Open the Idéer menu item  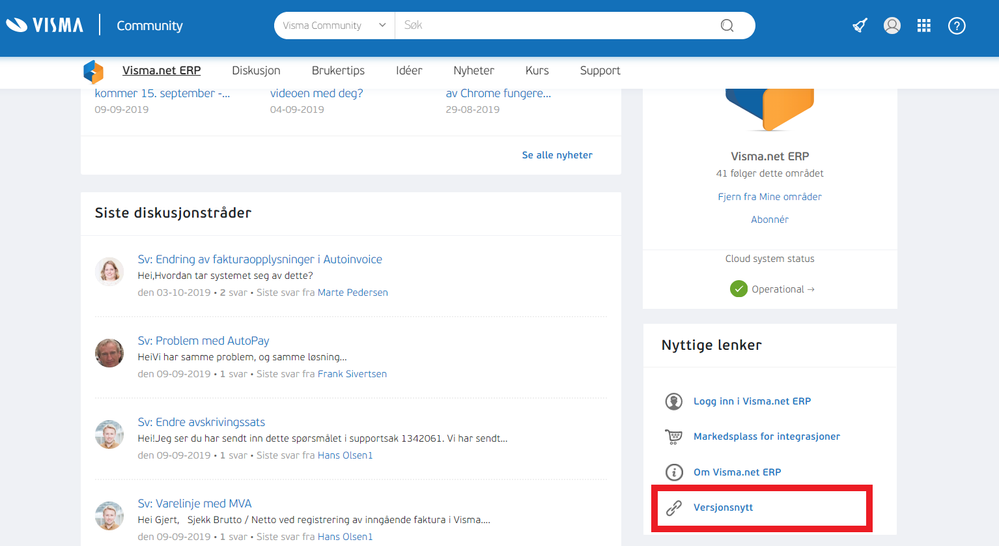[x=409, y=71]
